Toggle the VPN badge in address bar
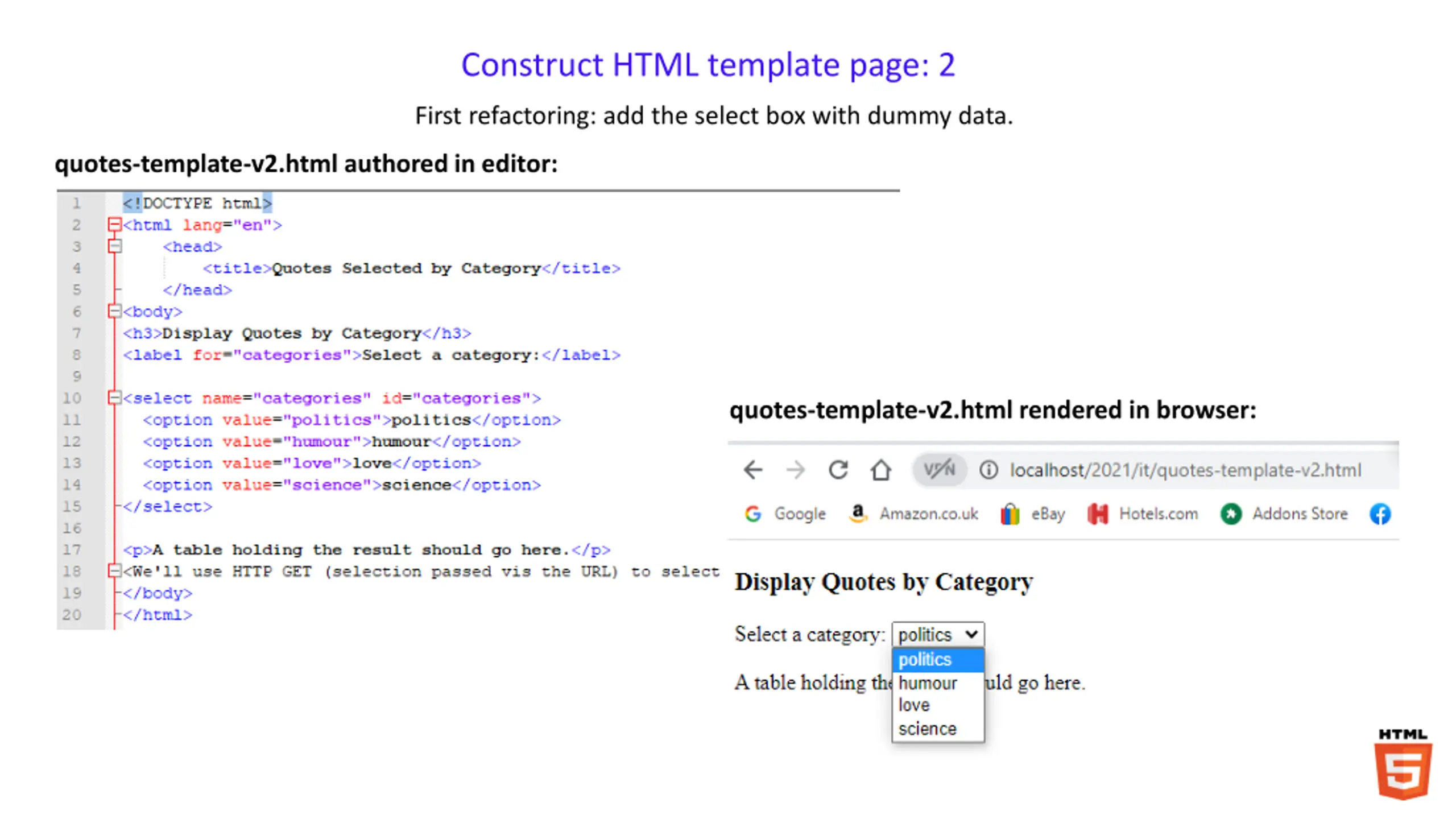The image size is (1456, 819). point(939,470)
